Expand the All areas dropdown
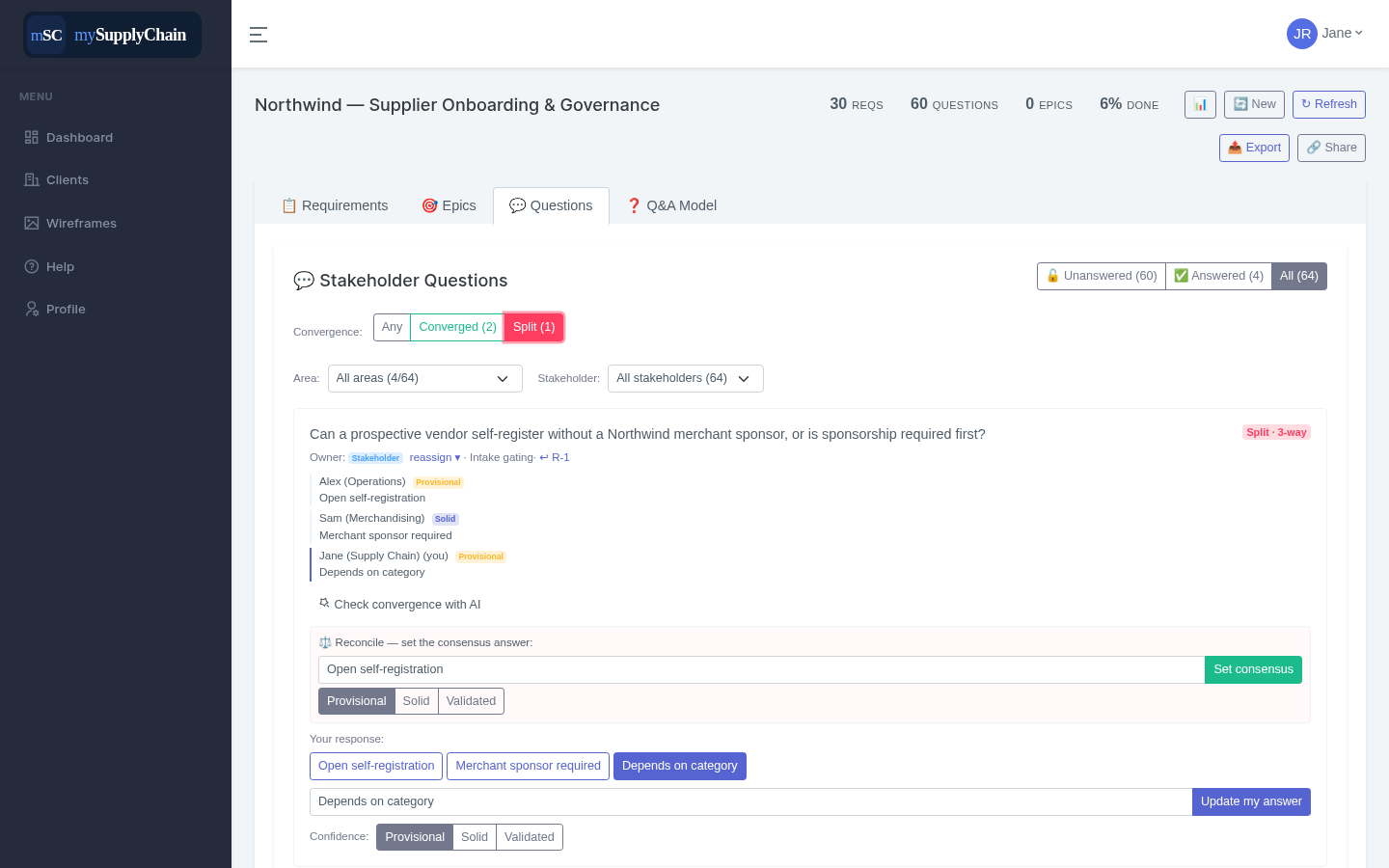Image resolution: width=1389 pixels, height=868 pixels. 425,378
